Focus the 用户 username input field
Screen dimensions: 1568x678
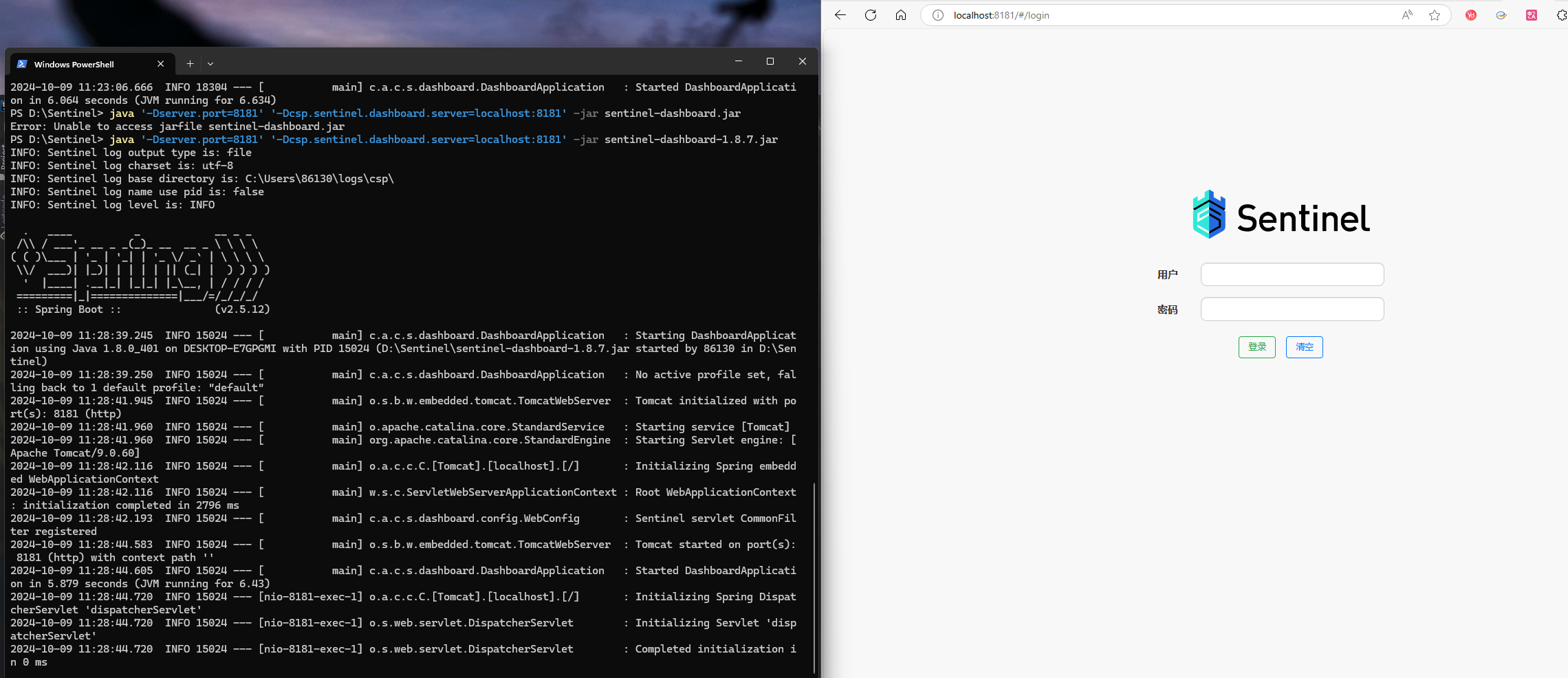pos(1292,274)
